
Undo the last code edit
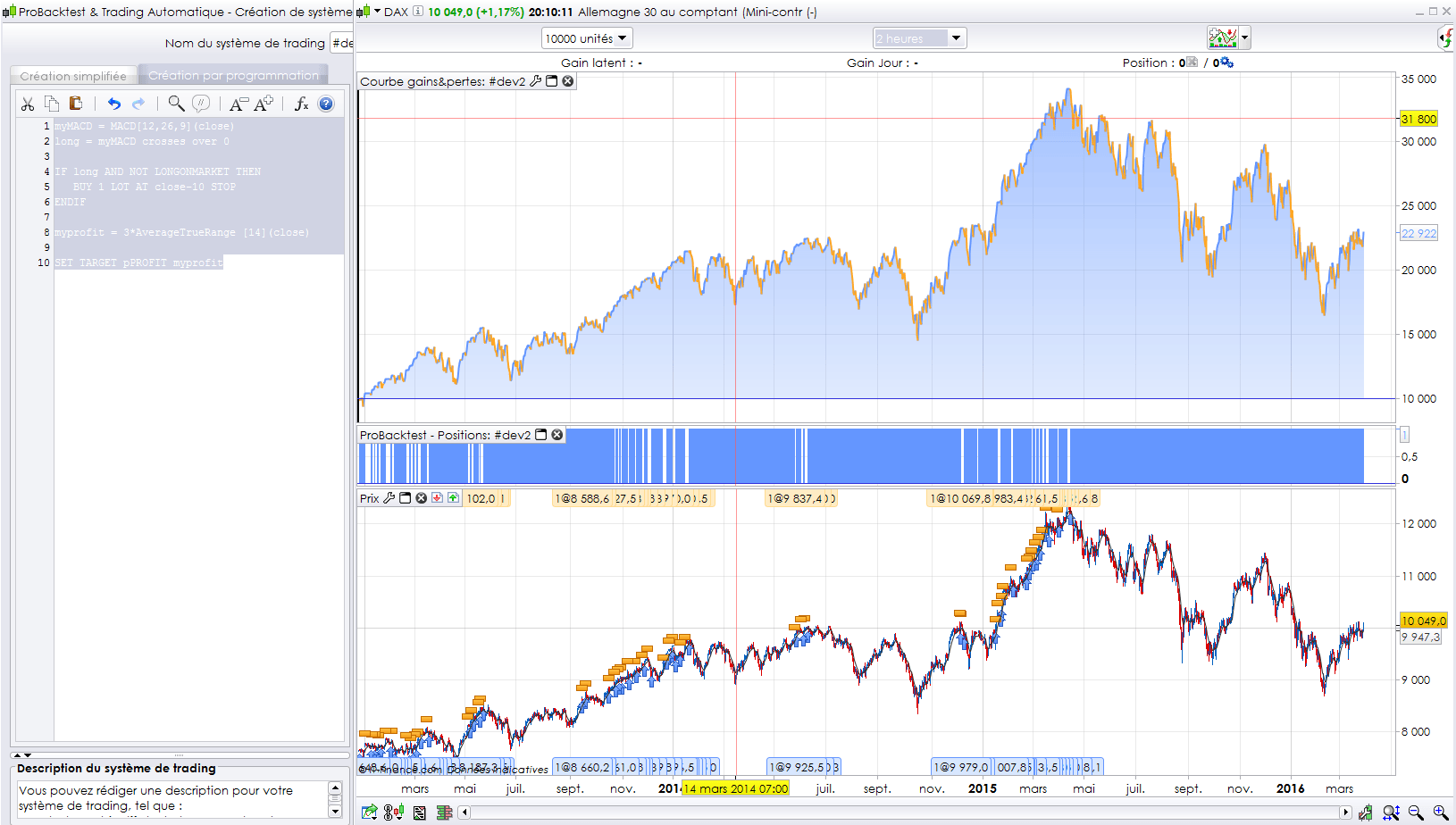[113, 104]
